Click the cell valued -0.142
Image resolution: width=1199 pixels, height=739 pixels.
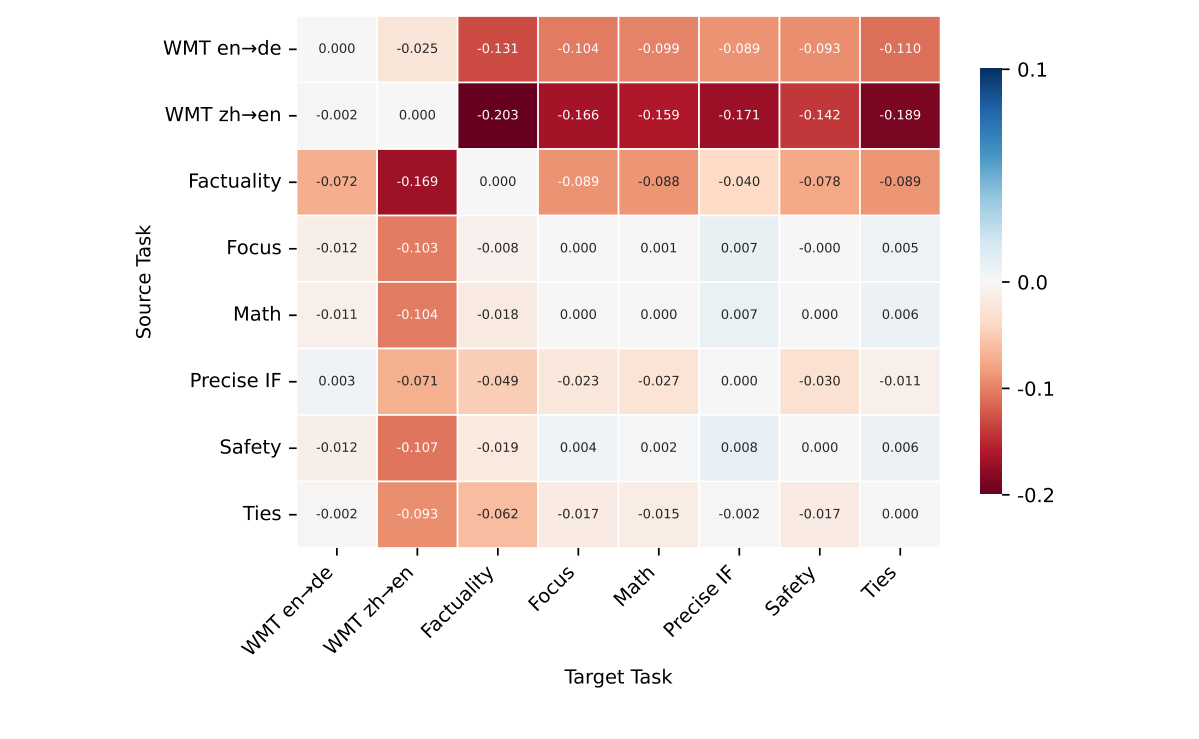tap(819, 115)
